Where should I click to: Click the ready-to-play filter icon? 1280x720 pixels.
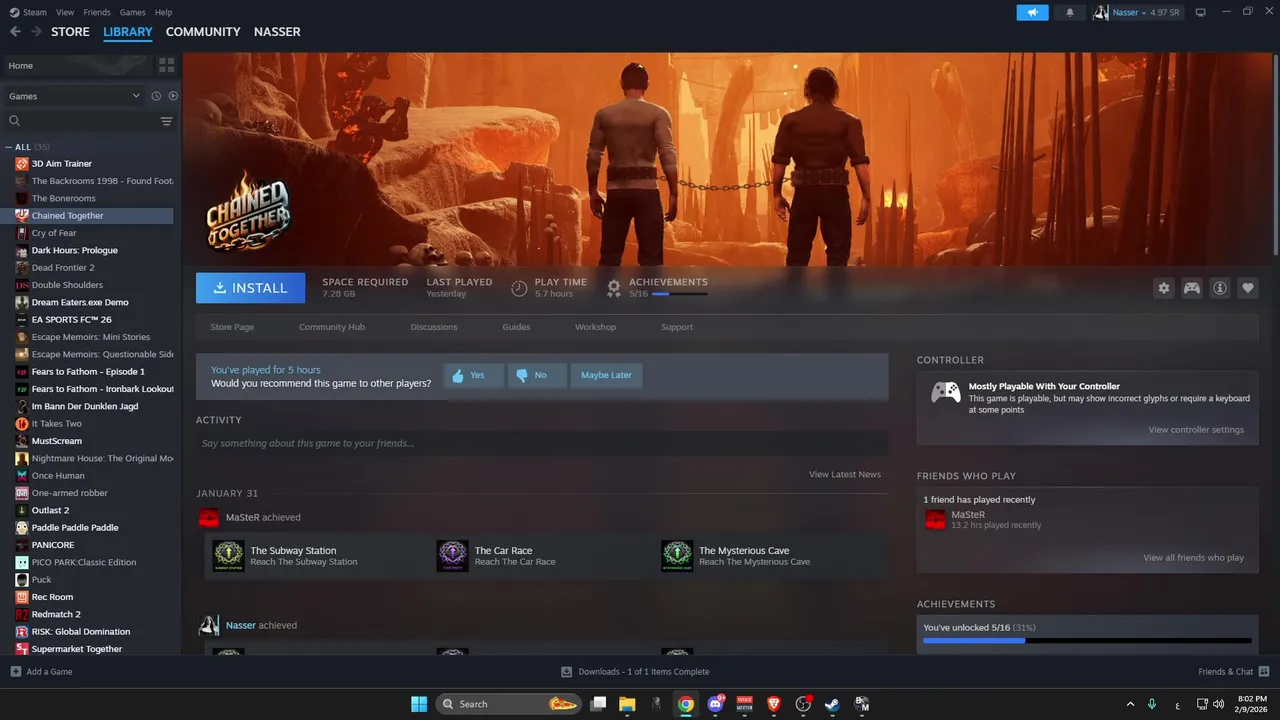[x=173, y=96]
